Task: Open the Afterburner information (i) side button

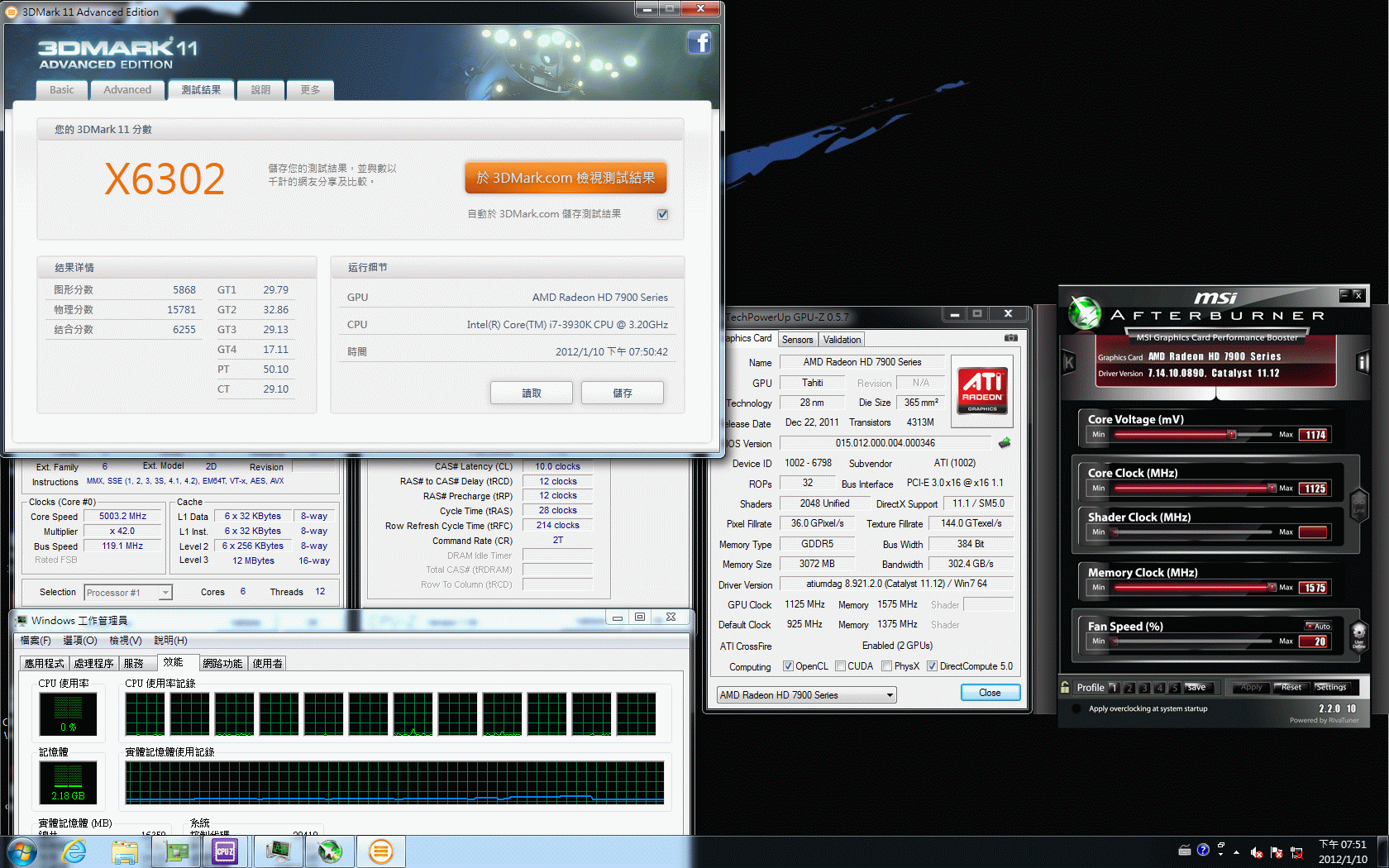Action: coord(1363,362)
